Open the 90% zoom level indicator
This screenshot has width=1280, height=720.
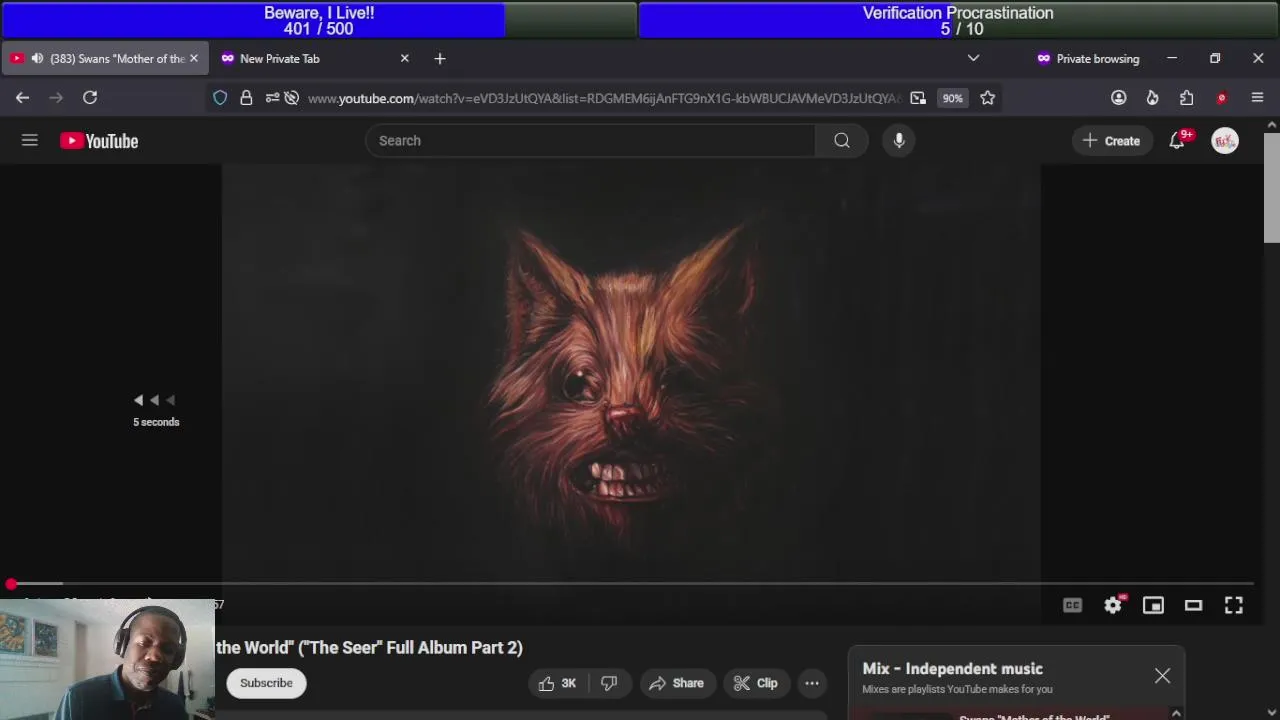(x=952, y=98)
